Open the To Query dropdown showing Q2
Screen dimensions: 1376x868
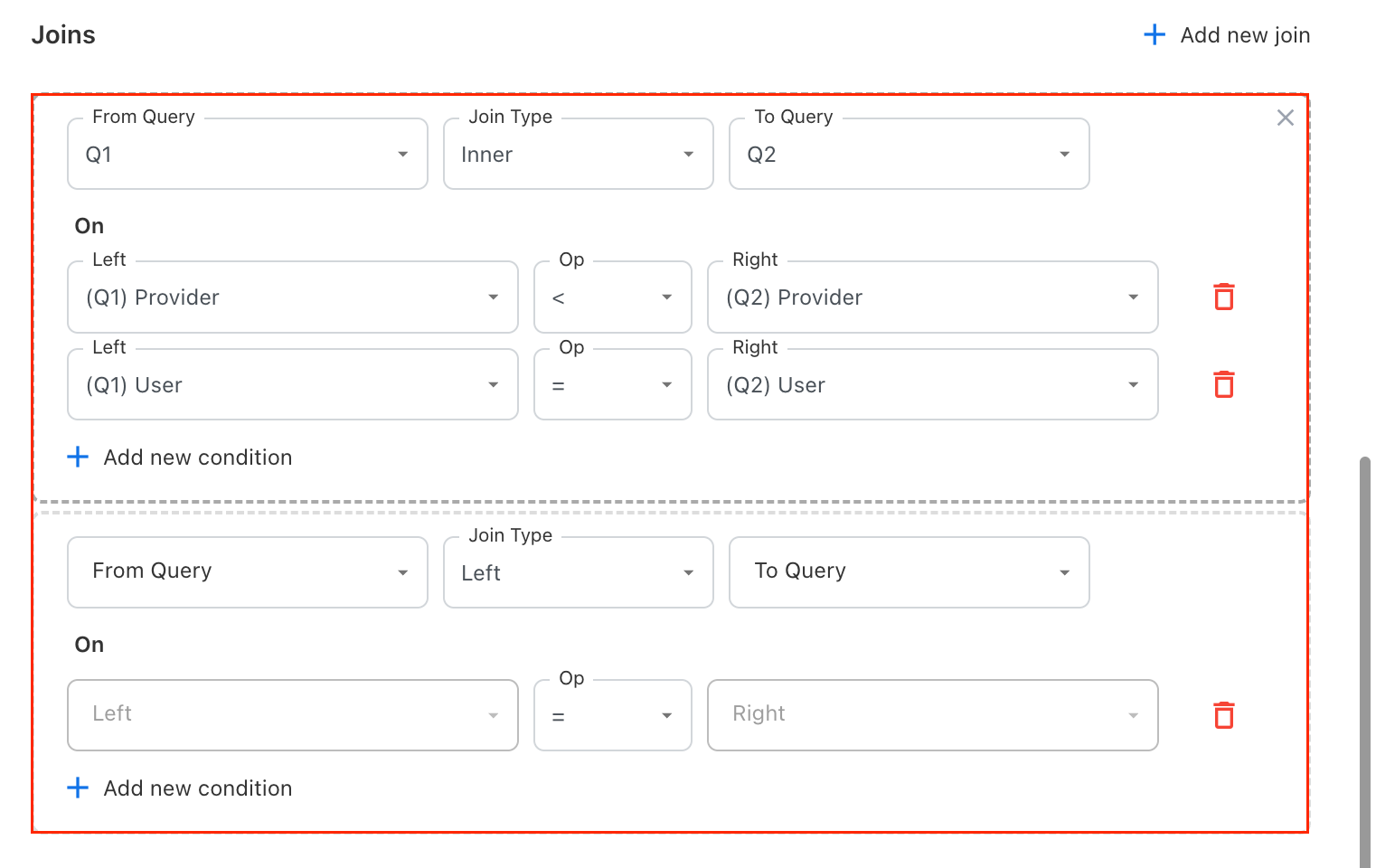coord(909,154)
